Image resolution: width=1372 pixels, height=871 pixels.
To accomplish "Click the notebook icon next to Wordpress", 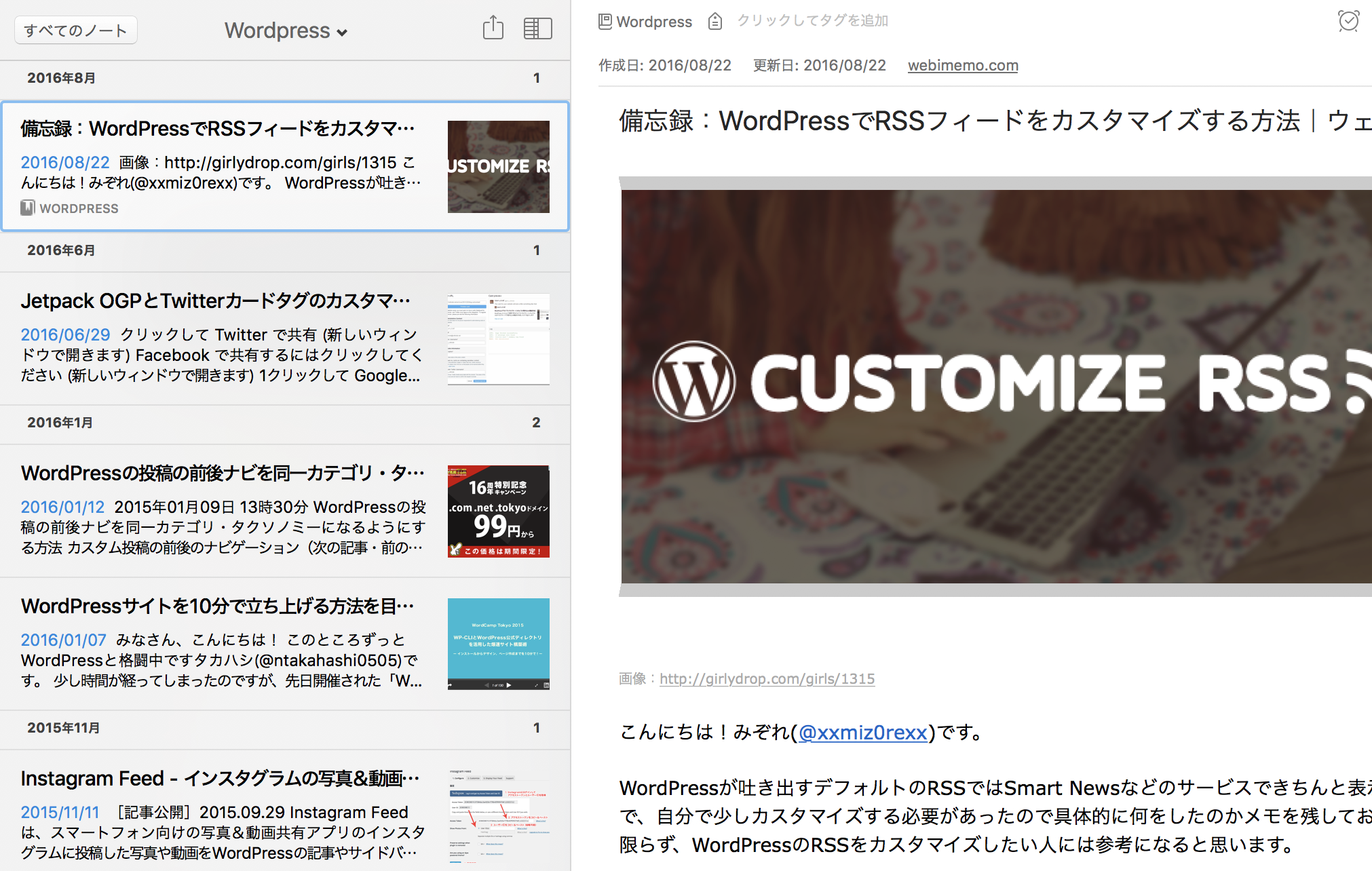I will (605, 22).
